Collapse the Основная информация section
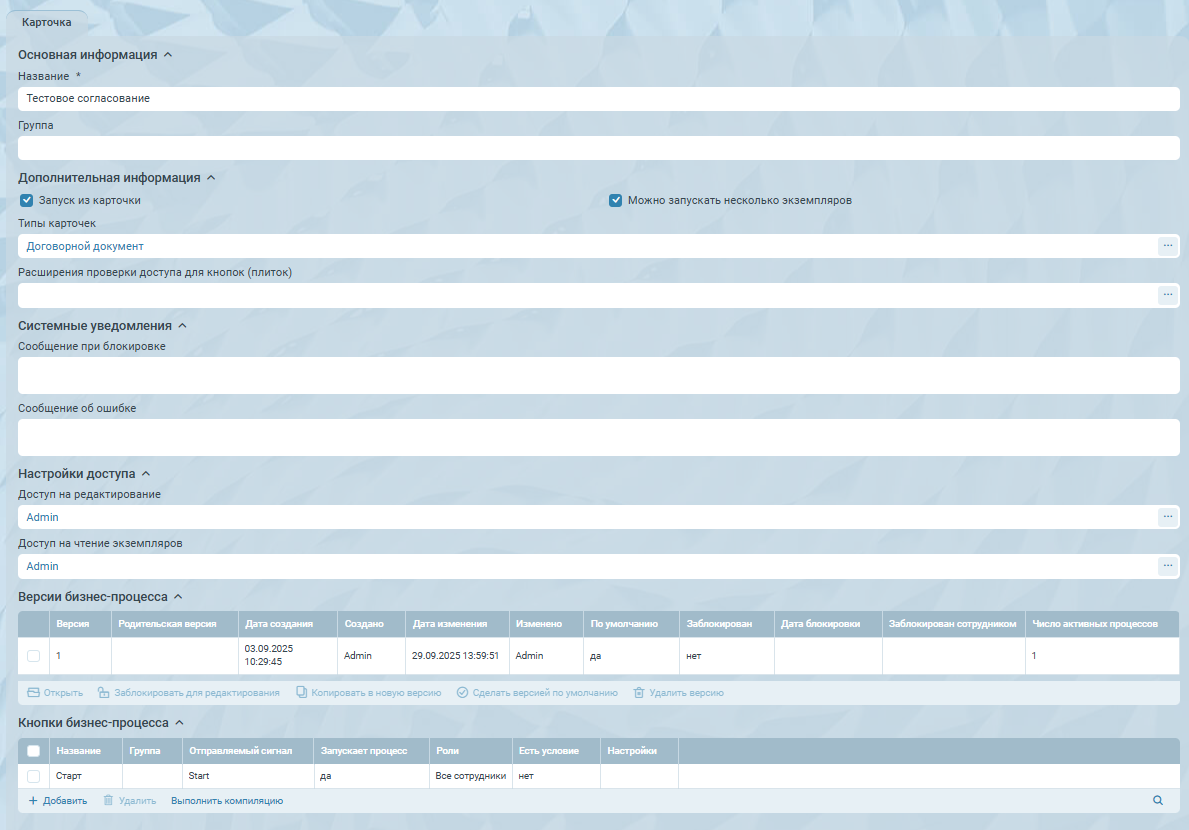Image resolution: width=1189 pixels, height=830 pixels. coord(167,55)
